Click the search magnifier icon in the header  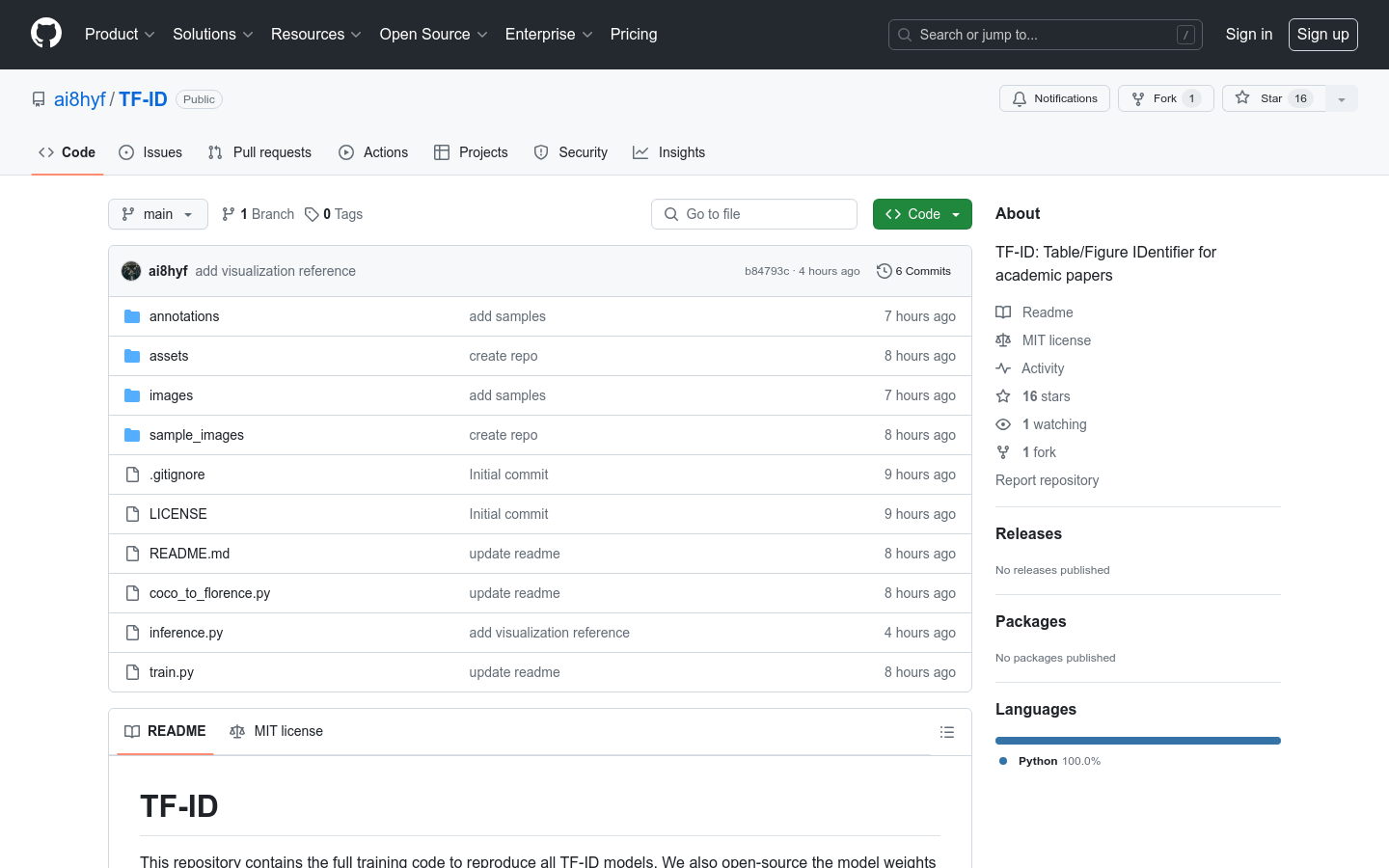tap(905, 35)
